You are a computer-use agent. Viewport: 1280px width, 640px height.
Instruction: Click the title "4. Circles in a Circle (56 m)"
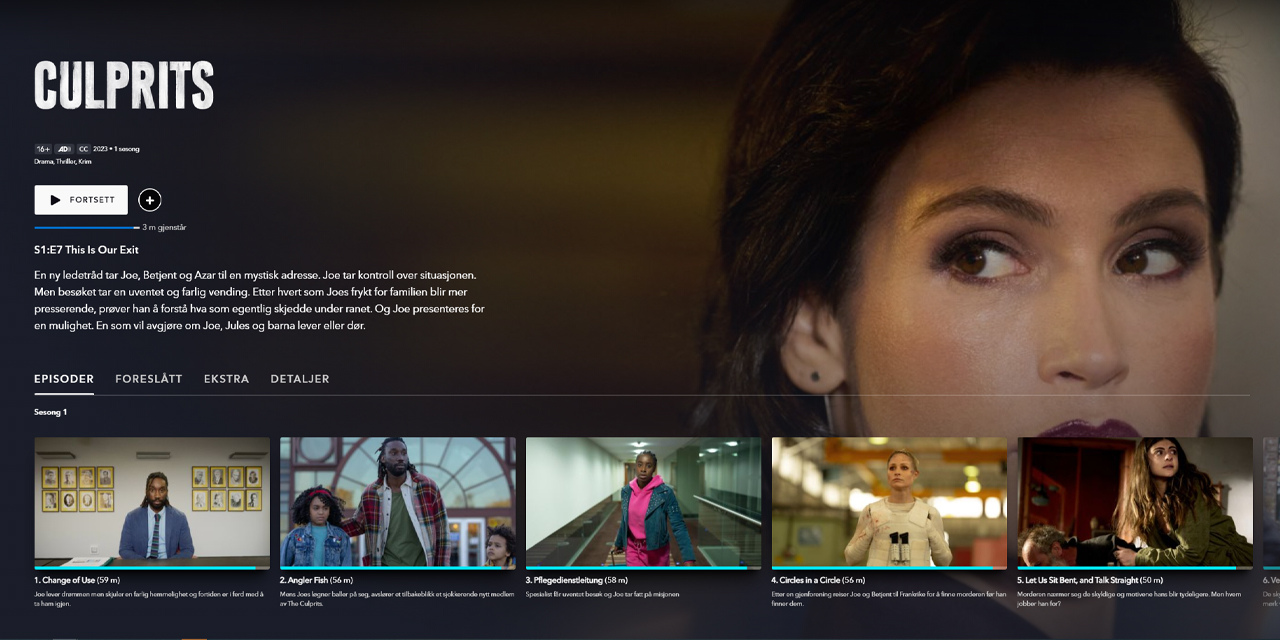click(x=819, y=580)
